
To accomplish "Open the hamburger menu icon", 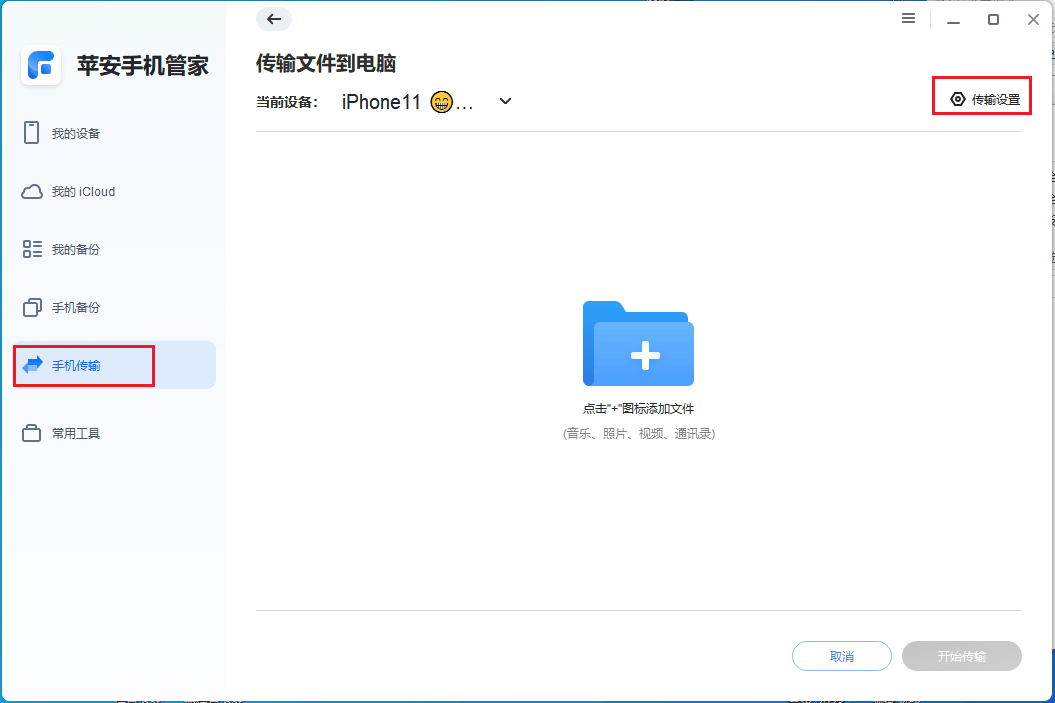I will pyautogui.click(x=908, y=18).
